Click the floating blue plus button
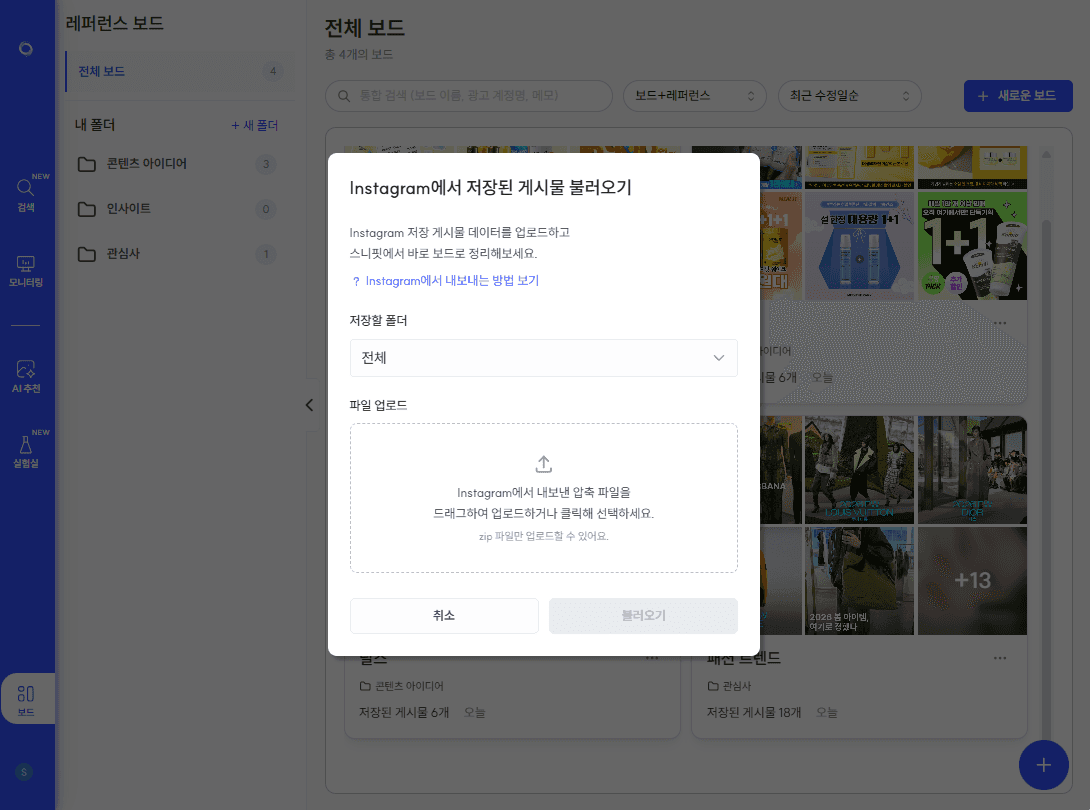 tap(1043, 765)
